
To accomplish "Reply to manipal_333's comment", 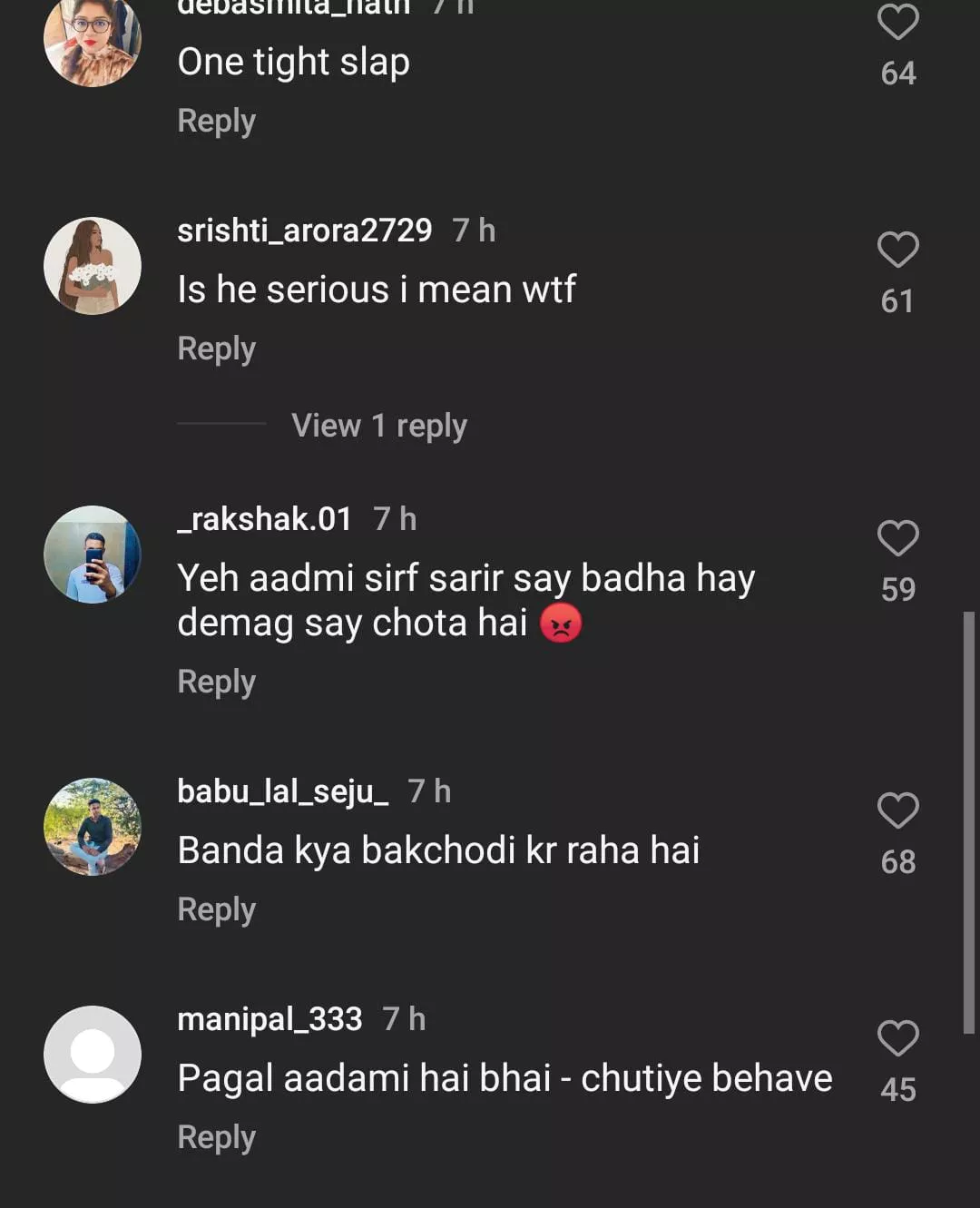I will pyautogui.click(x=216, y=1137).
